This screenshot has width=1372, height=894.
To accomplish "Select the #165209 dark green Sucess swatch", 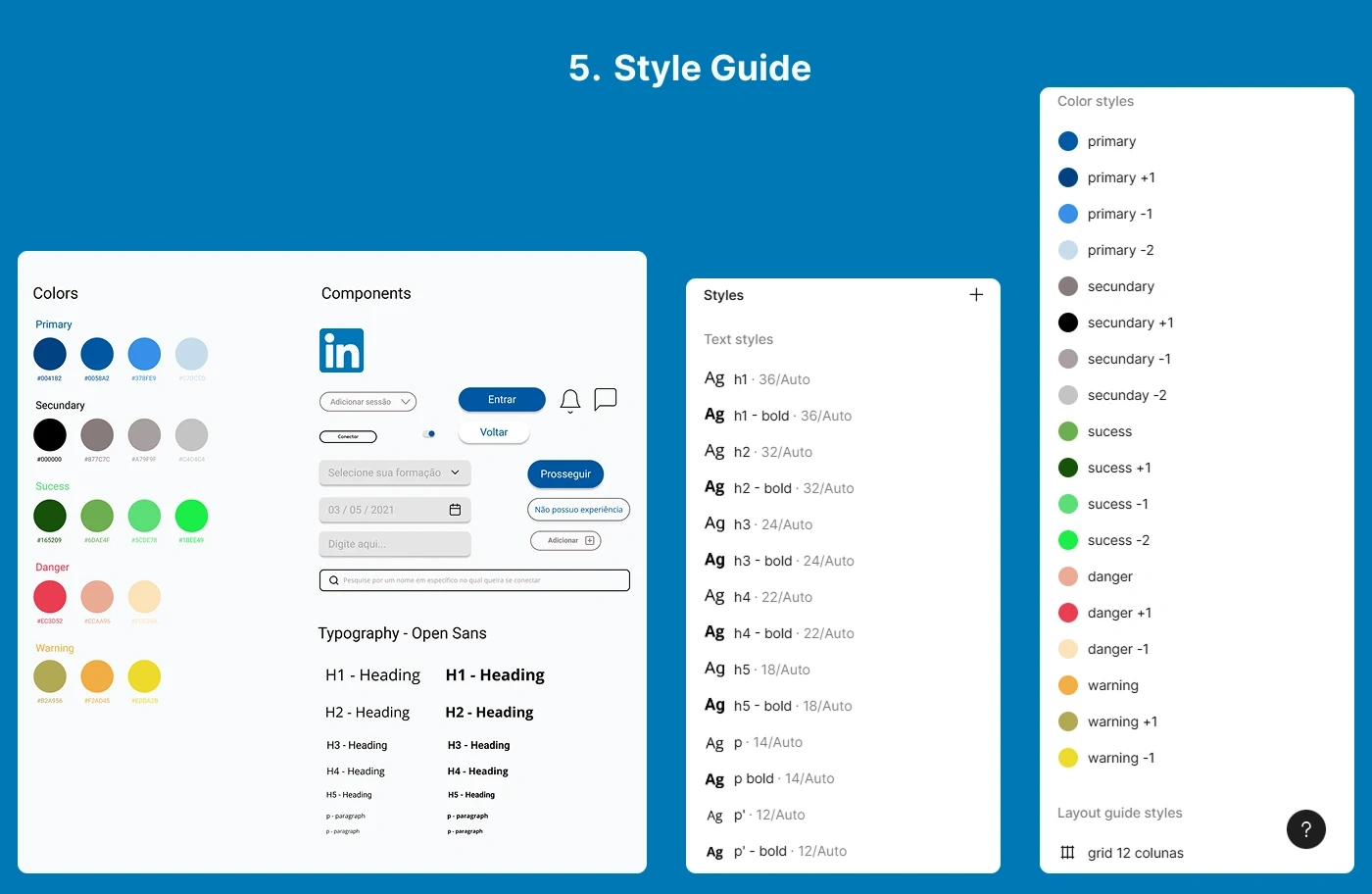I will point(50,516).
